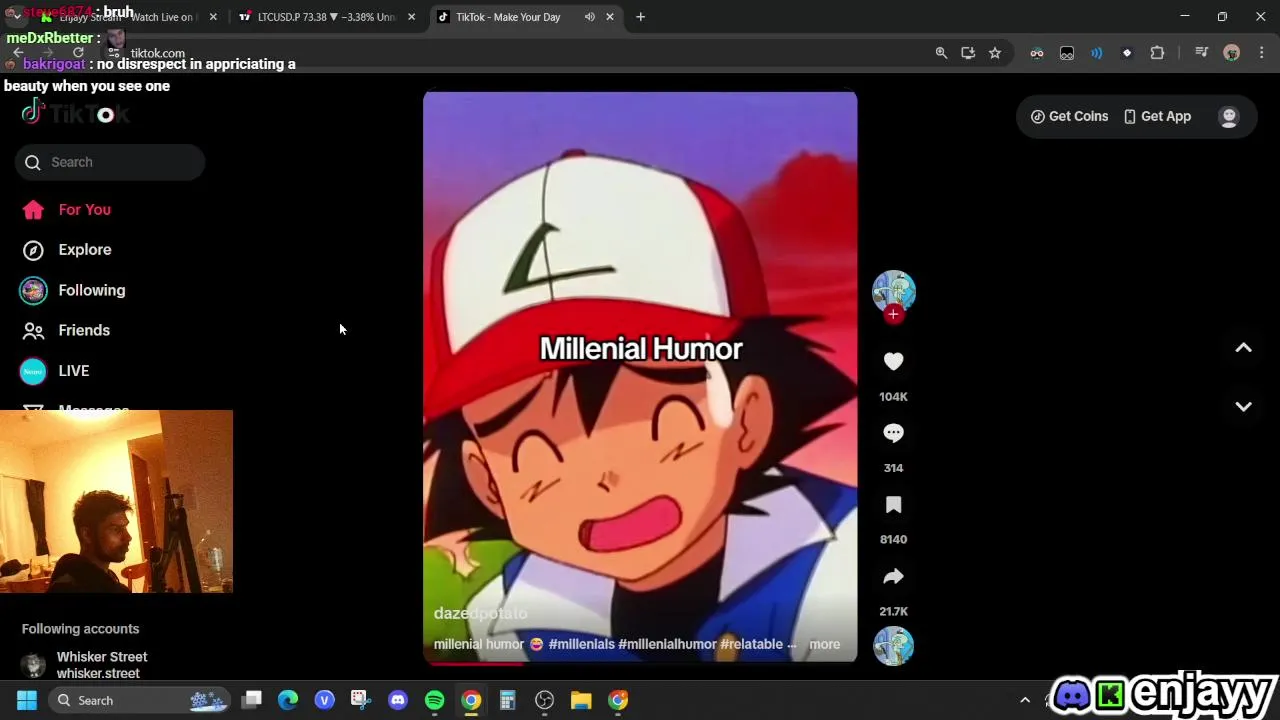Open Microsoft Edge from taskbar
Image resolution: width=1280 pixels, height=720 pixels.
click(288, 700)
